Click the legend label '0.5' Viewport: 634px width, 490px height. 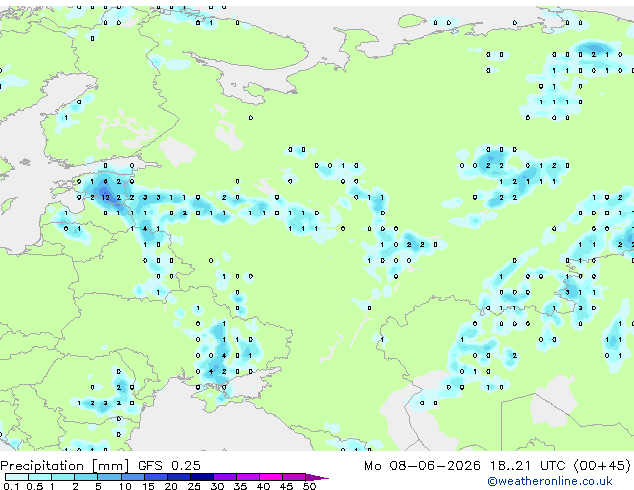pyautogui.click(x=35, y=486)
